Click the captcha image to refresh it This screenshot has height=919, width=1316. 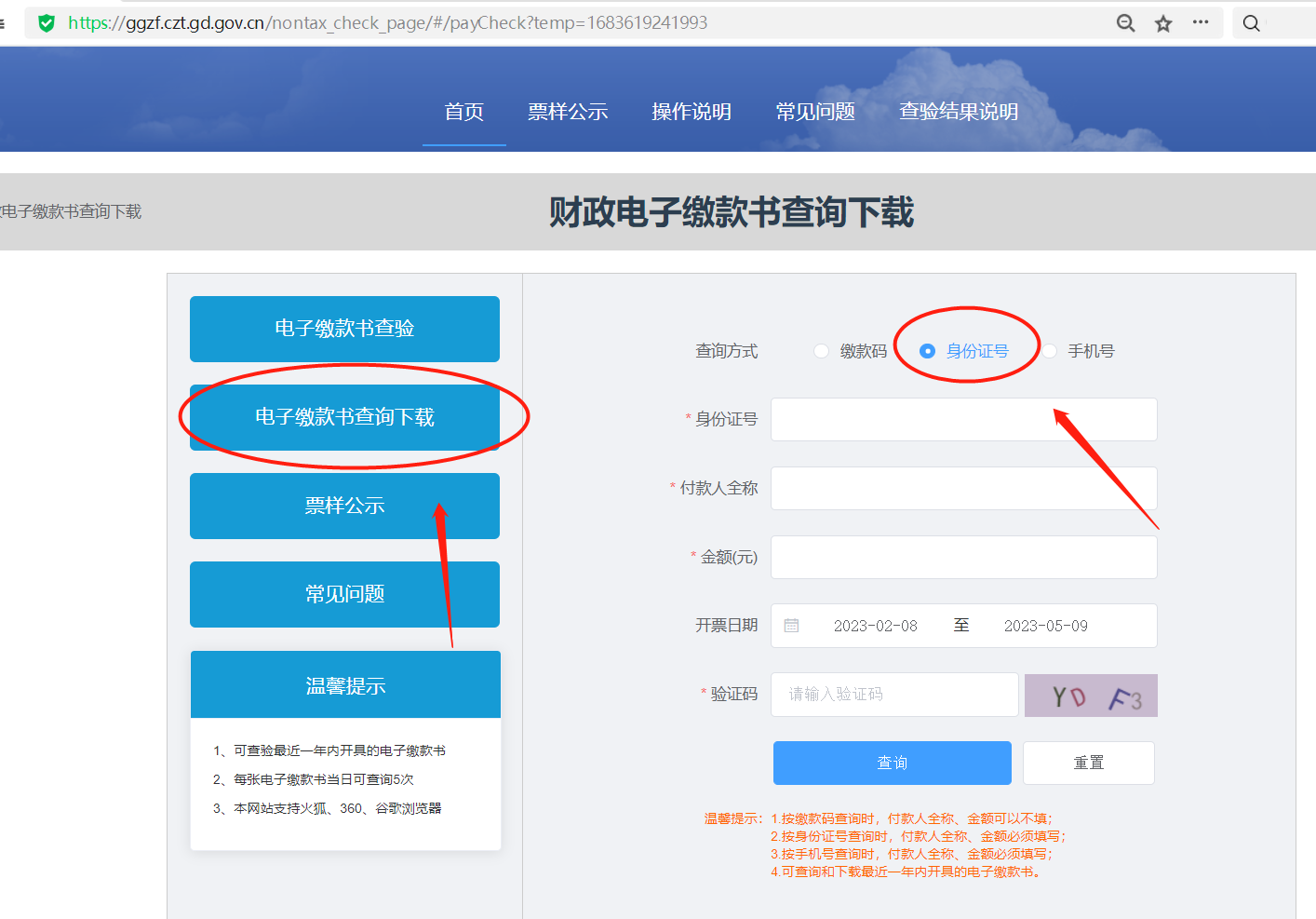[x=1090, y=694]
